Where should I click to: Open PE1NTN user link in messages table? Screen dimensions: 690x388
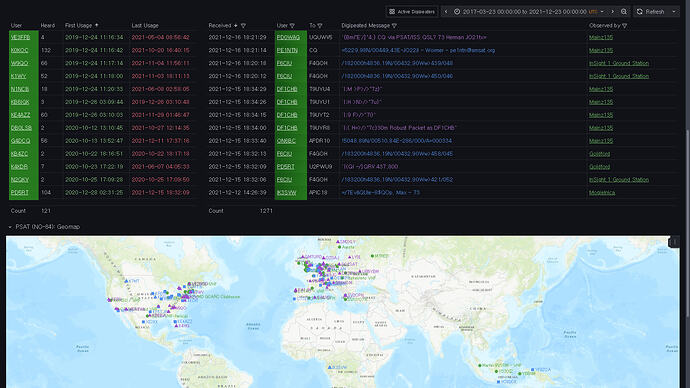(287, 50)
